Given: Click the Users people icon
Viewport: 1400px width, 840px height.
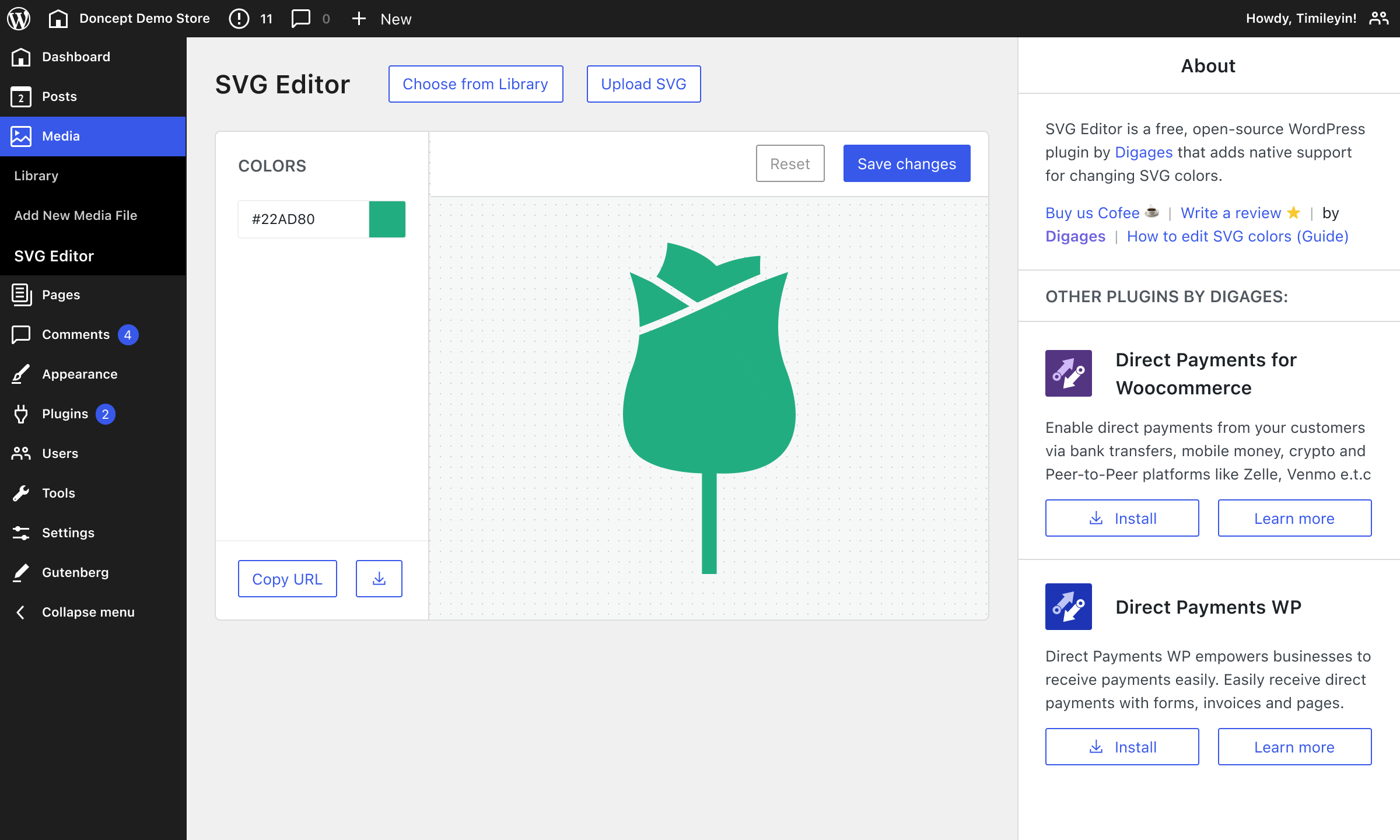Looking at the screenshot, I should 21,454.
